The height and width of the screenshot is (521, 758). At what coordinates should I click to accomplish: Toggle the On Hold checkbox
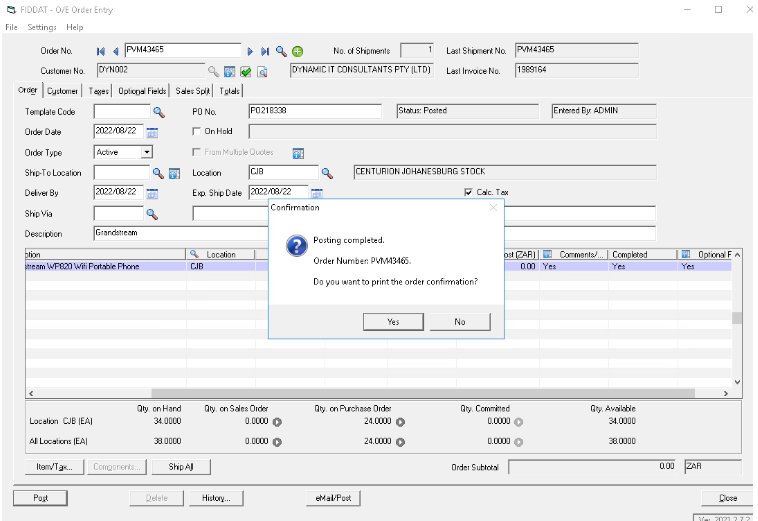coord(197,131)
